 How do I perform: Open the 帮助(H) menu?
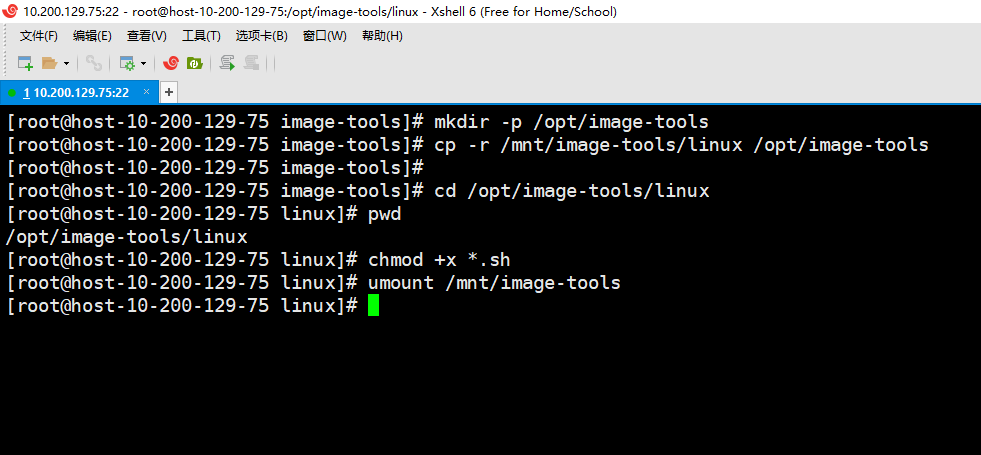coord(382,36)
